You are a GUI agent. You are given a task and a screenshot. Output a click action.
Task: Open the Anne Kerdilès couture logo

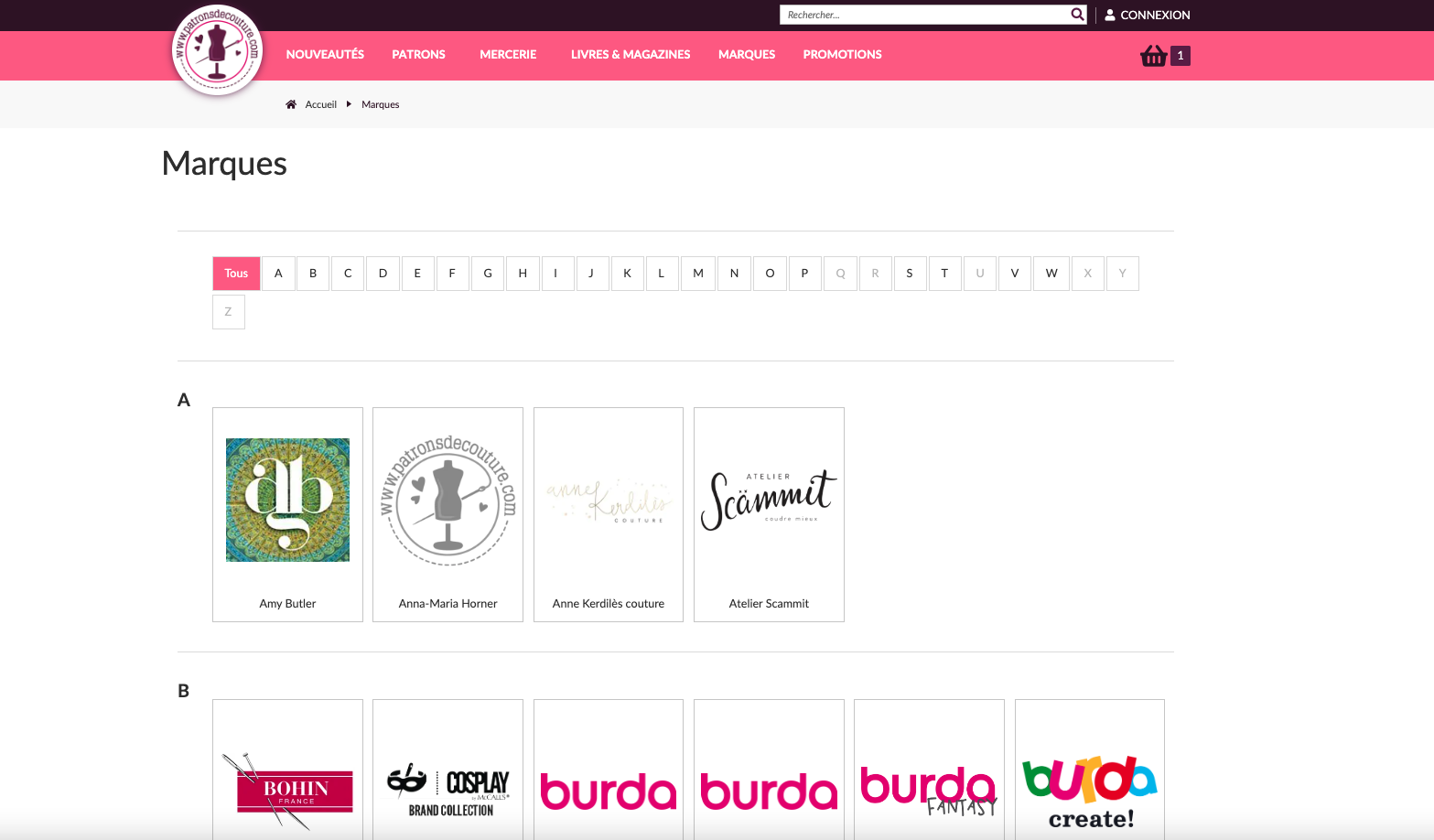[x=609, y=501]
